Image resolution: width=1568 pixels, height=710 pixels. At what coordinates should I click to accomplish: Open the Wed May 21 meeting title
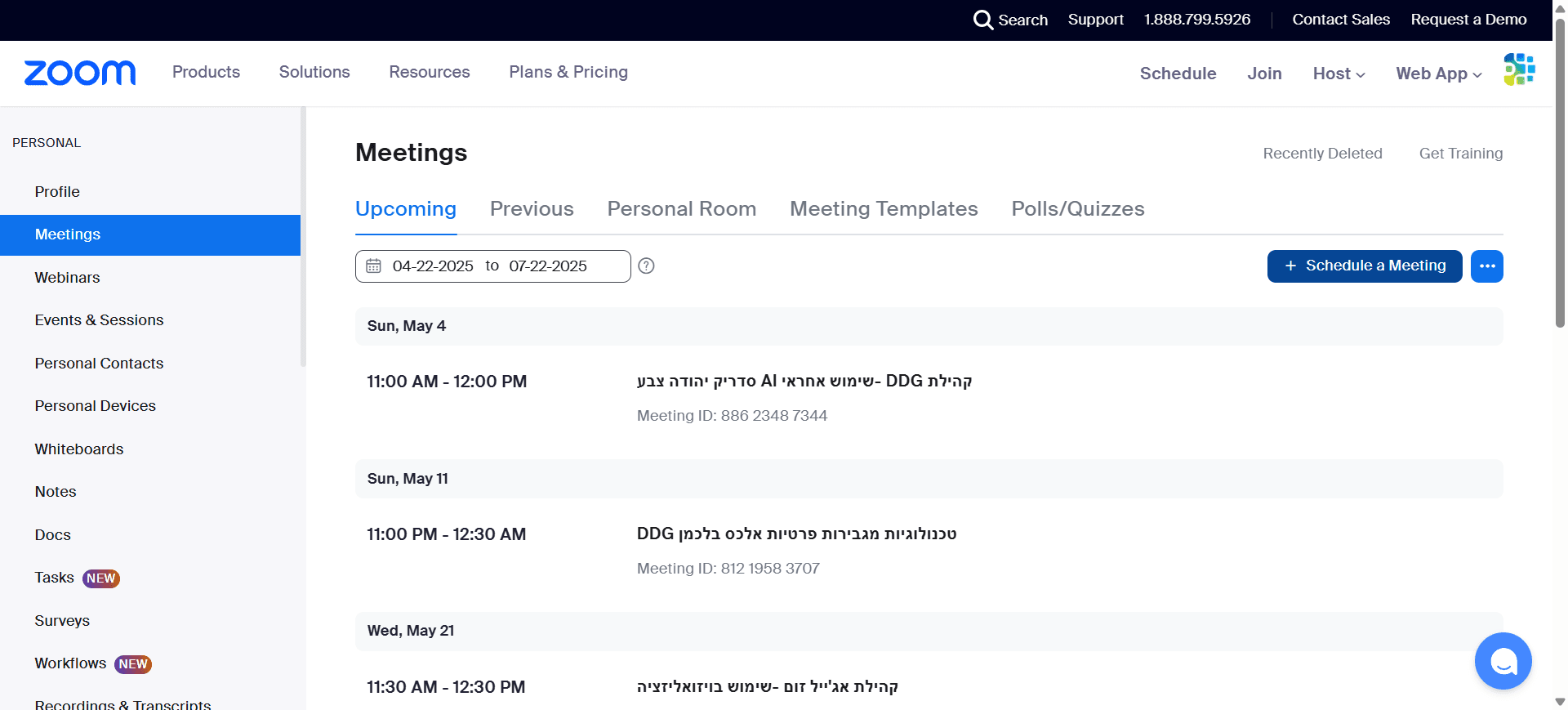click(x=768, y=687)
